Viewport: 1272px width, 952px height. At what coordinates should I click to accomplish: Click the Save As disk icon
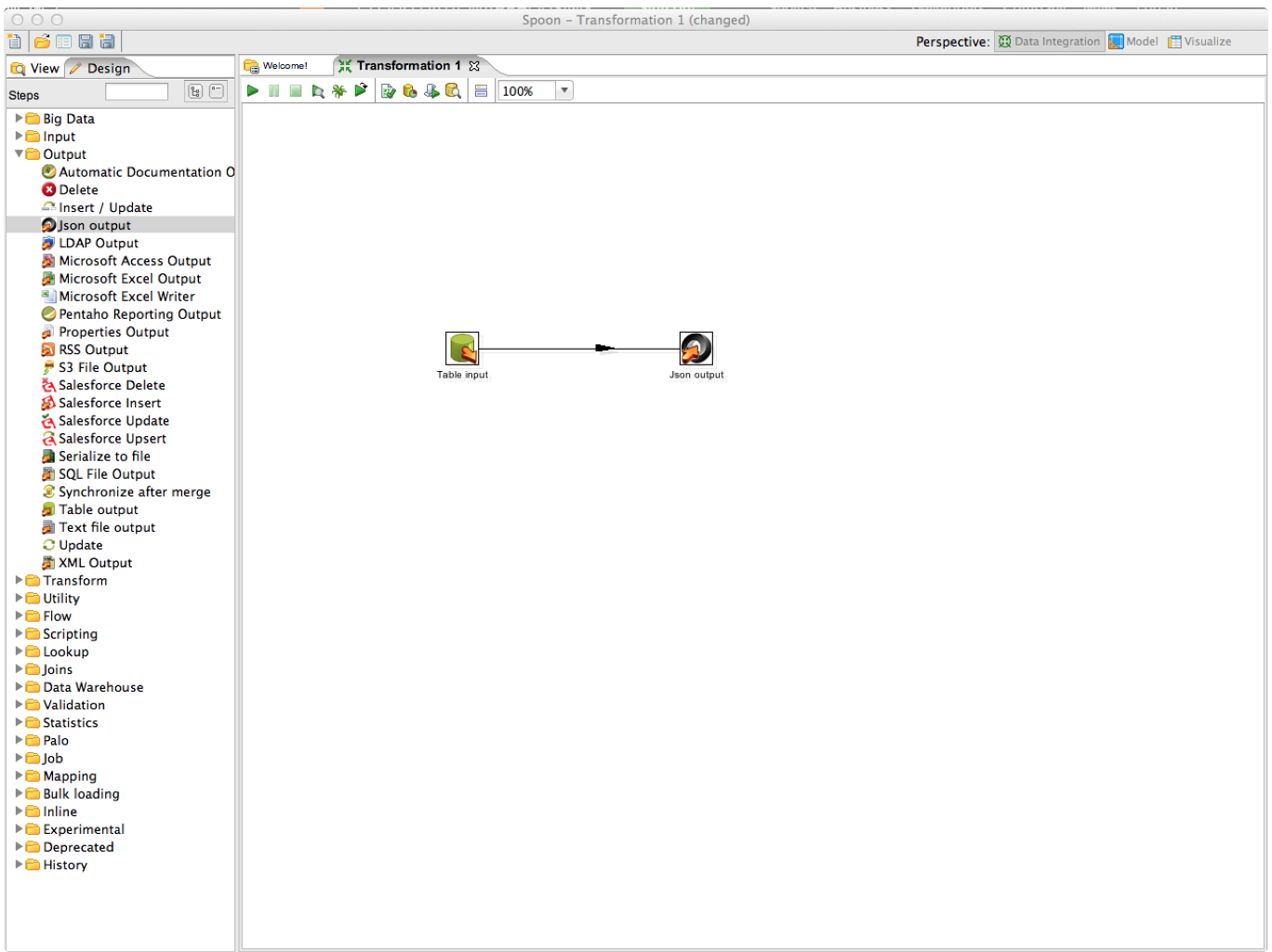107,41
